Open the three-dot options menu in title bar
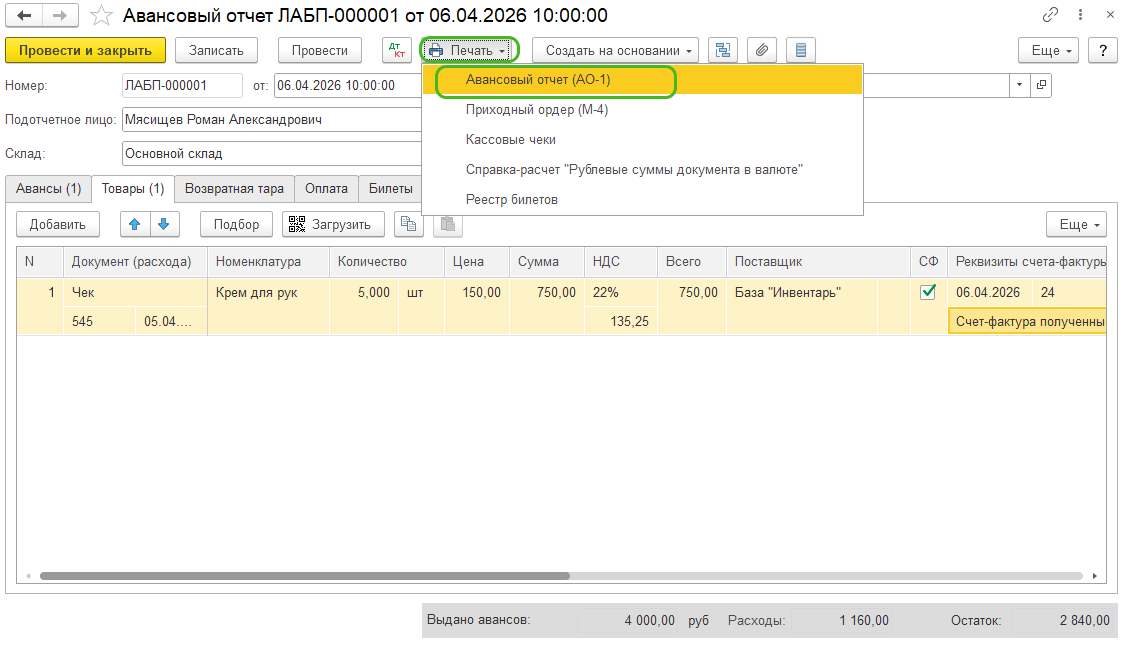The height and width of the screenshot is (645, 1124). click(1080, 14)
